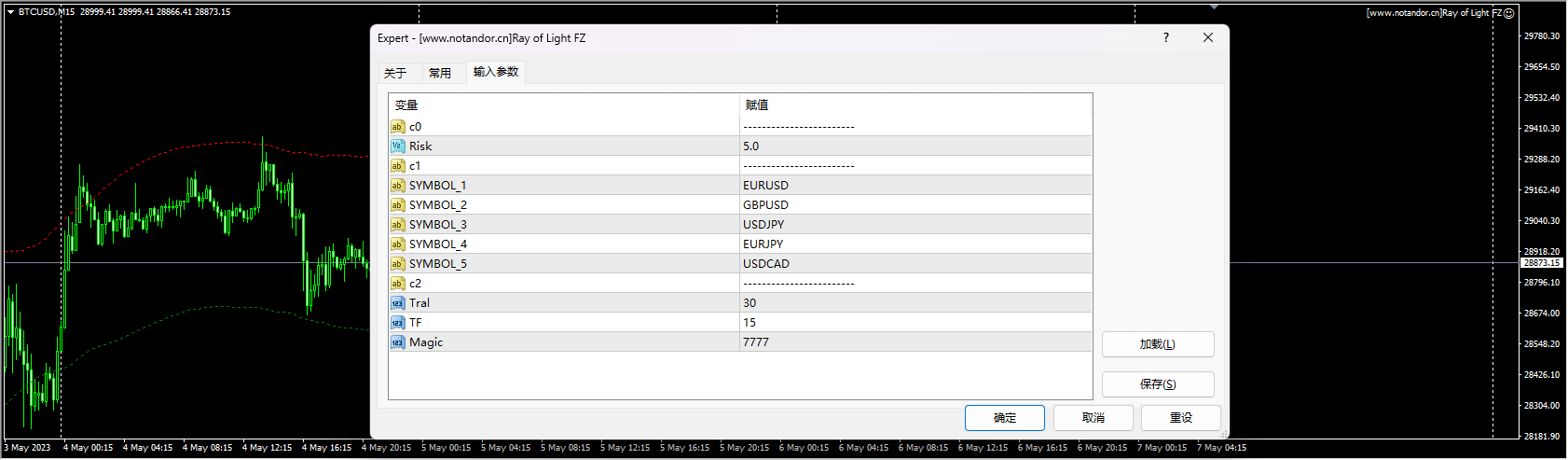1568x460 pixels.
Task: Click the Ray of Light FZ expert label
Action: (x=1434, y=13)
